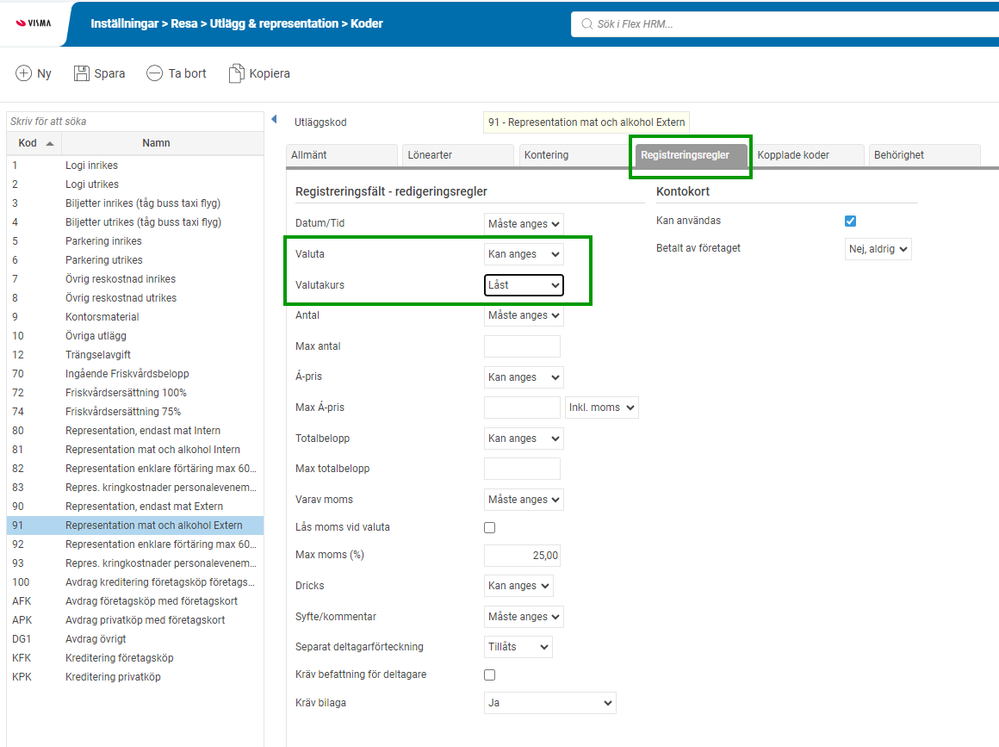999x747 pixels.
Task: Sort by Kod column arrow
Action: 50,143
